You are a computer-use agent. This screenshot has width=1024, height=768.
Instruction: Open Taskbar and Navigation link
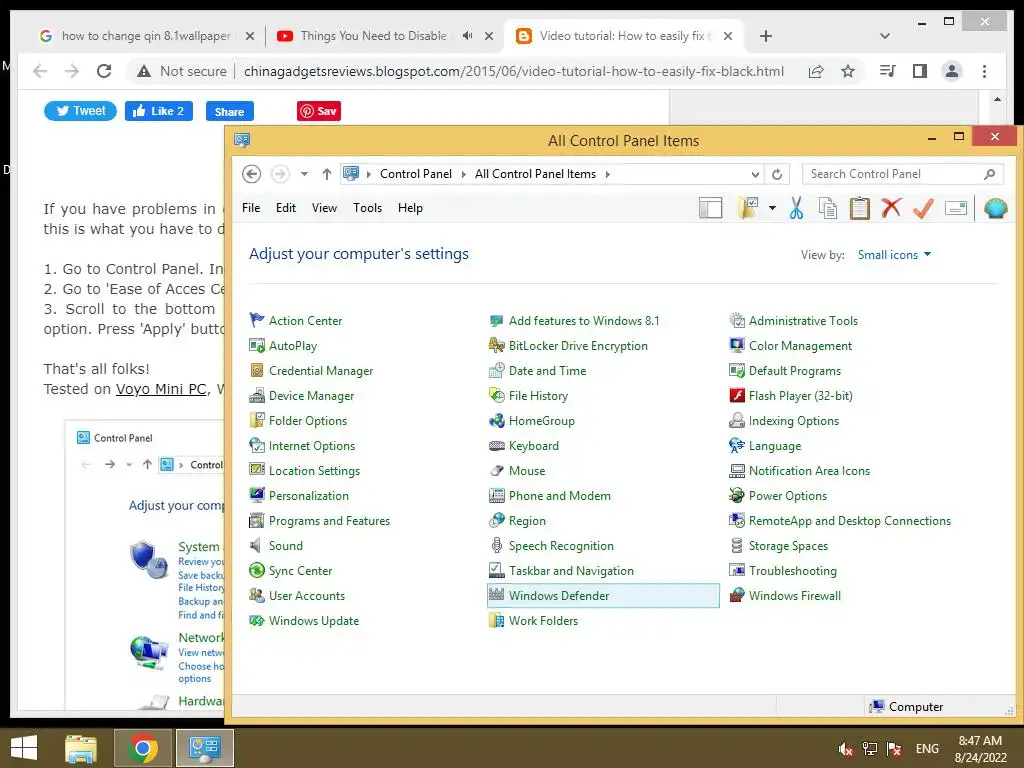click(x=571, y=571)
